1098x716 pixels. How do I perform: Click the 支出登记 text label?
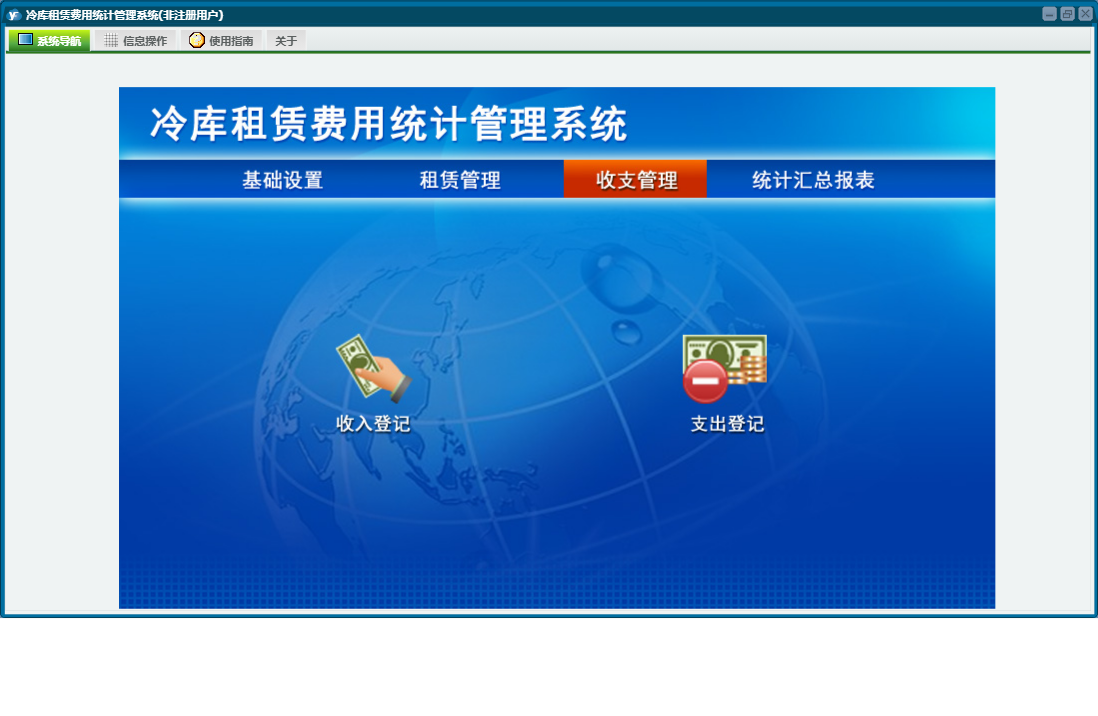click(728, 424)
